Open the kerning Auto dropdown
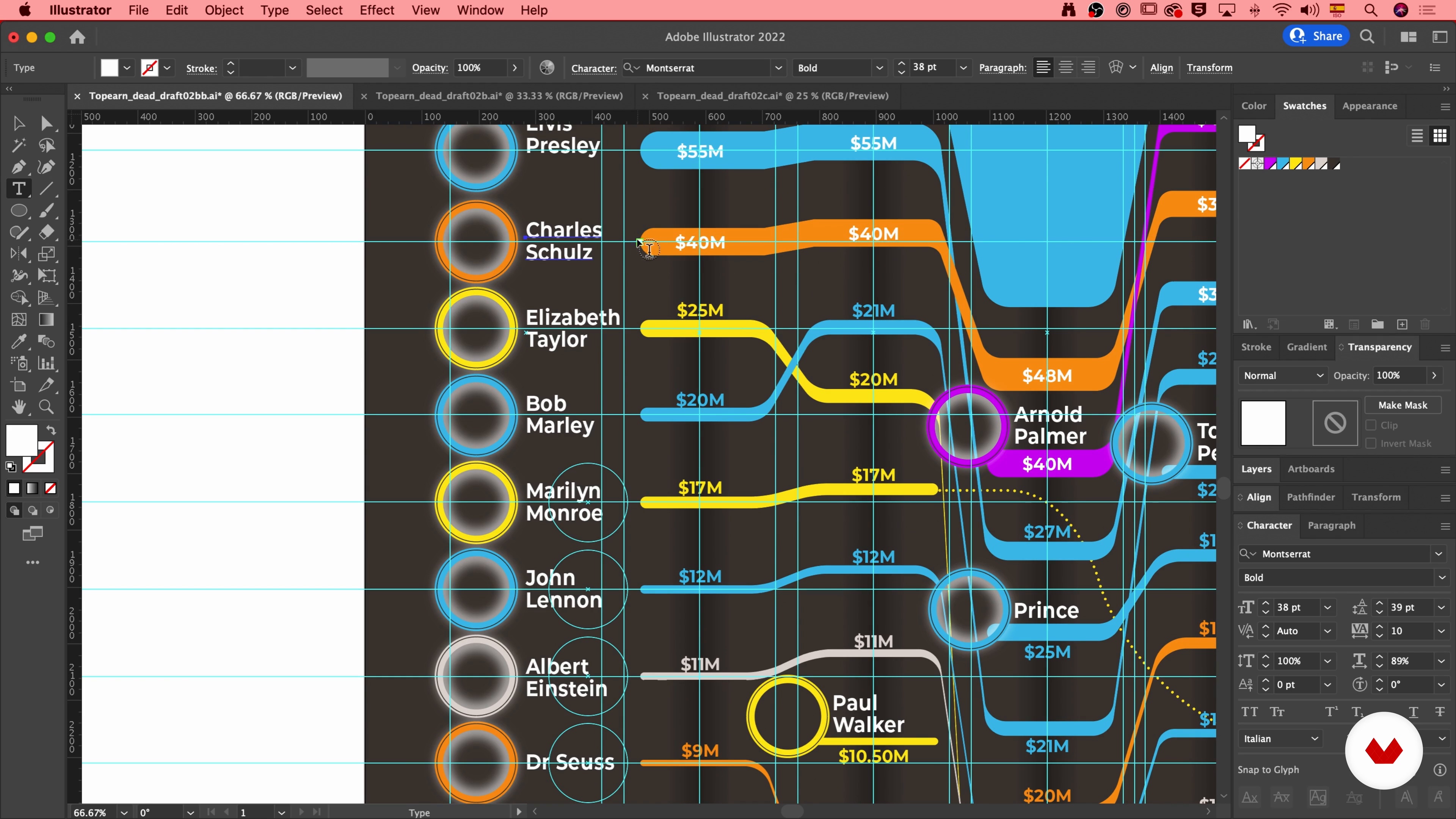The width and height of the screenshot is (1456, 819). [x=1327, y=631]
